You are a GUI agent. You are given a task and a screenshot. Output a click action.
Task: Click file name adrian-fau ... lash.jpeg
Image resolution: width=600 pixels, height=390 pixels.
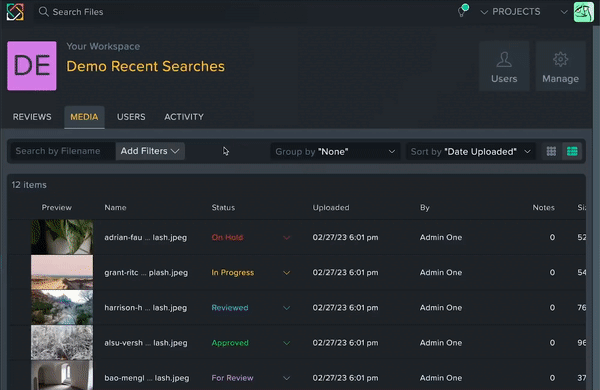(146, 237)
